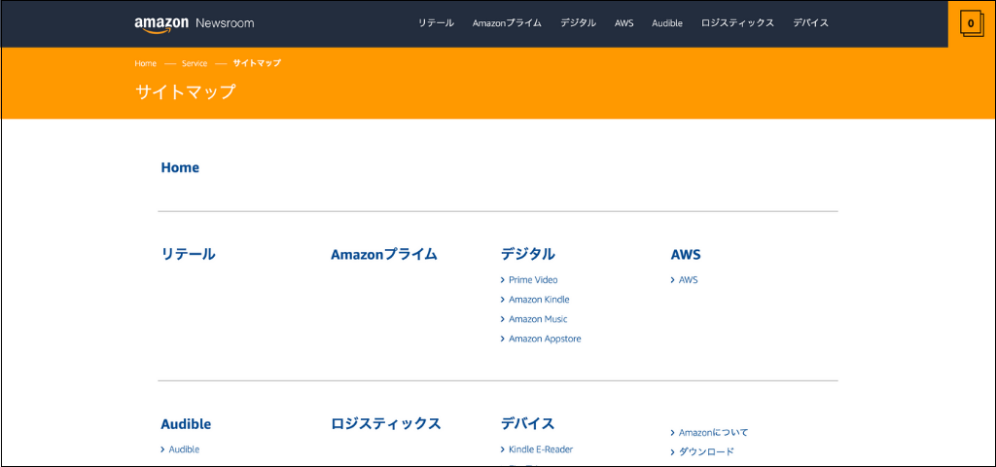Choose デバイス in the top navigation bar
The height and width of the screenshot is (467, 996).
click(x=810, y=23)
